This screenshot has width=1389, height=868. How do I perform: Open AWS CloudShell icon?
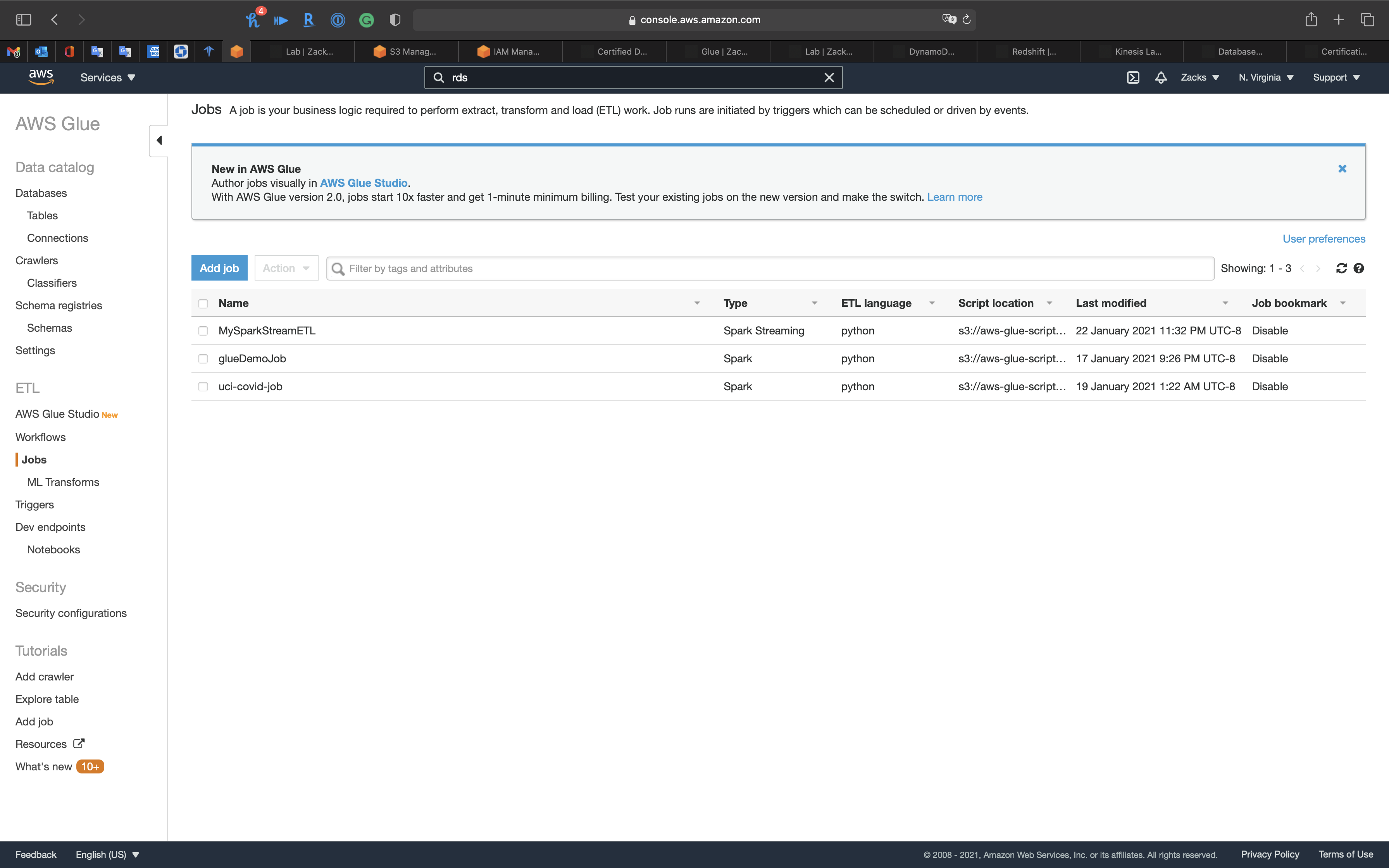1132,77
